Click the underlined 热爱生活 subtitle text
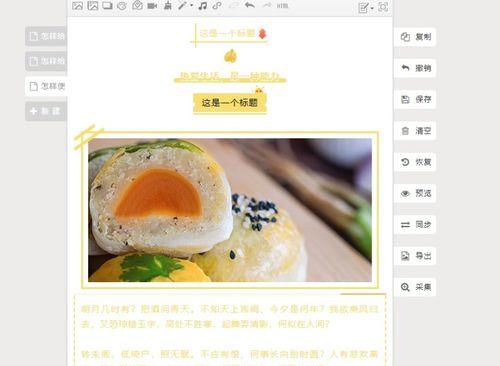The height and width of the screenshot is (366, 500). click(x=230, y=76)
